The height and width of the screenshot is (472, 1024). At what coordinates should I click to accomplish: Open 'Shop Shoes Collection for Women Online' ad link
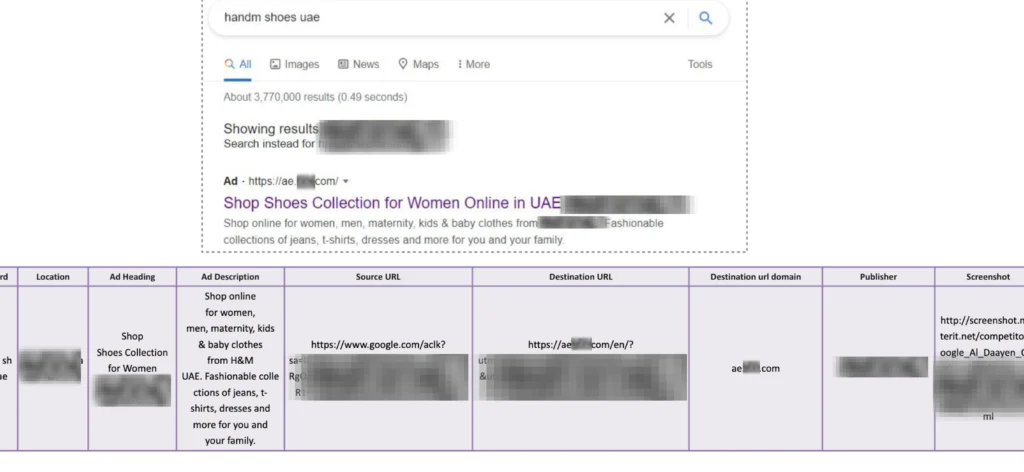coord(392,203)
